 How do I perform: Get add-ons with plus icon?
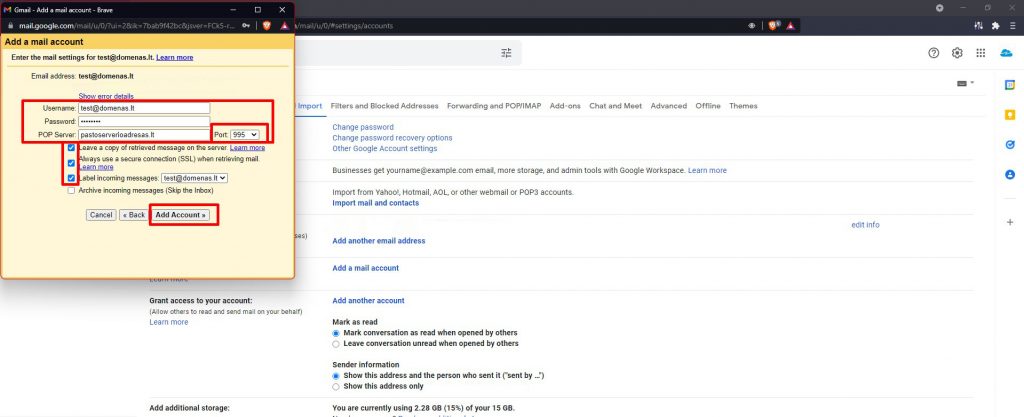coord(1010,223)
